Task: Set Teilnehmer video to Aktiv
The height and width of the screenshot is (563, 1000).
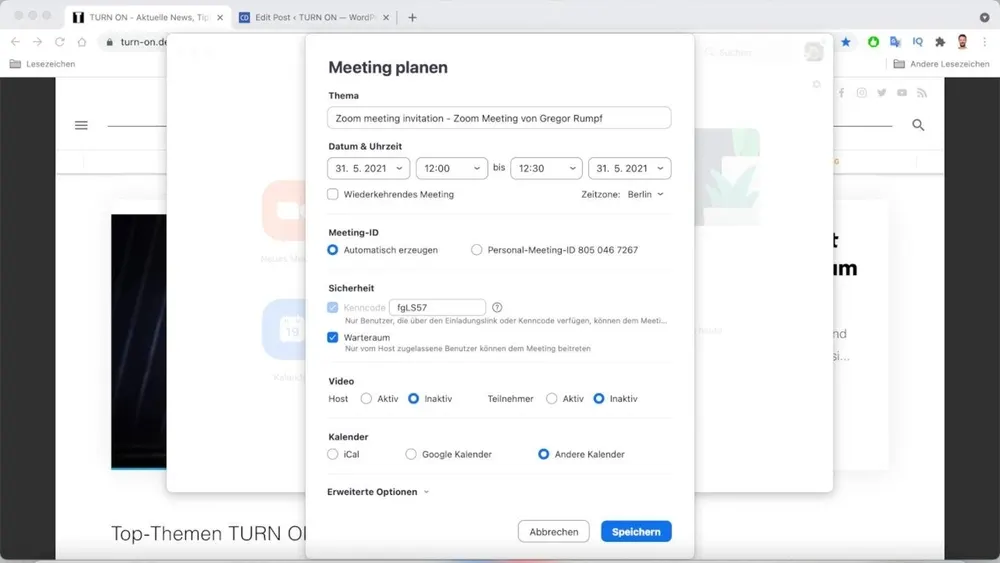Action: (552, 398)
